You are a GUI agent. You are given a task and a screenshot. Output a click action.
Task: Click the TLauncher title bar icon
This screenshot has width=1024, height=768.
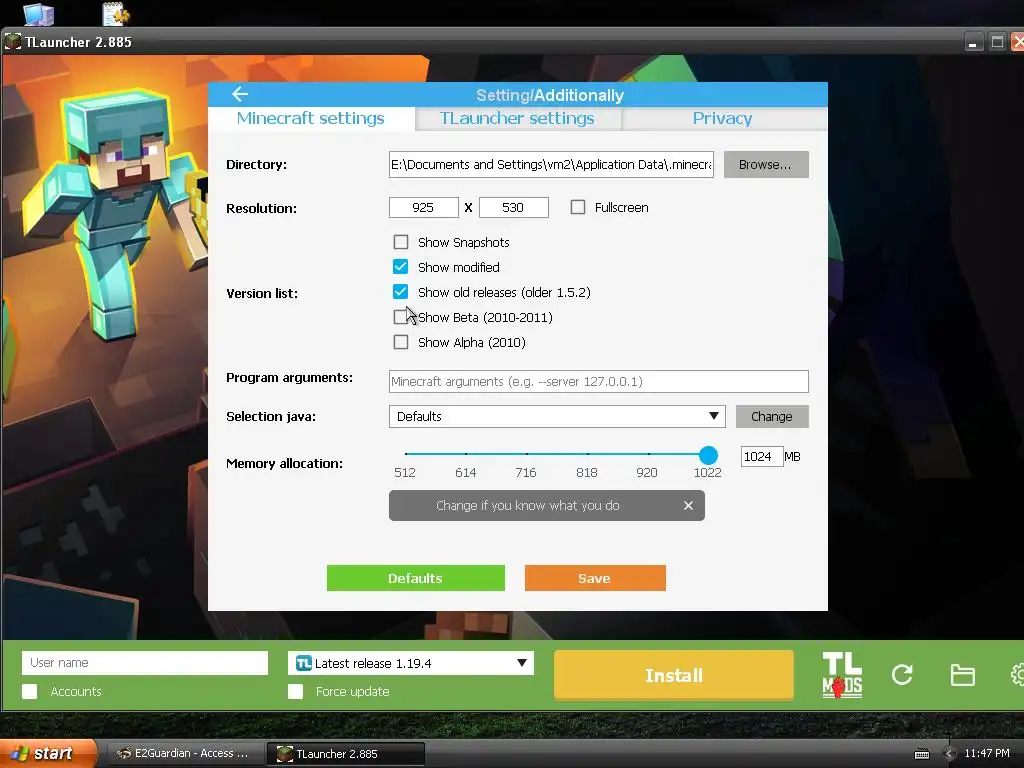[12, 42]
